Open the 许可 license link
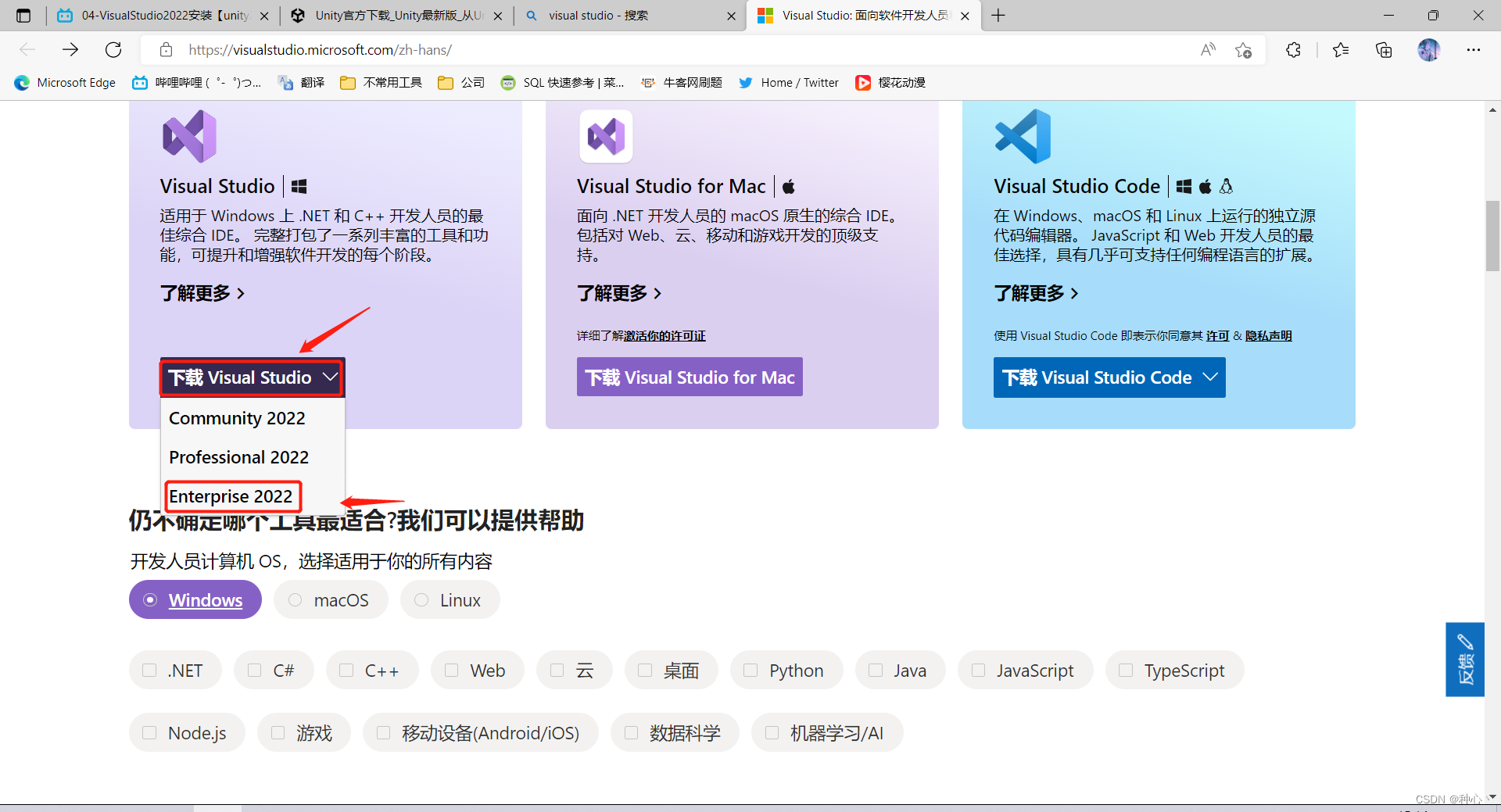Image resolution: width=1501 pixels, height=812 pixels. tap(1218, 336)
